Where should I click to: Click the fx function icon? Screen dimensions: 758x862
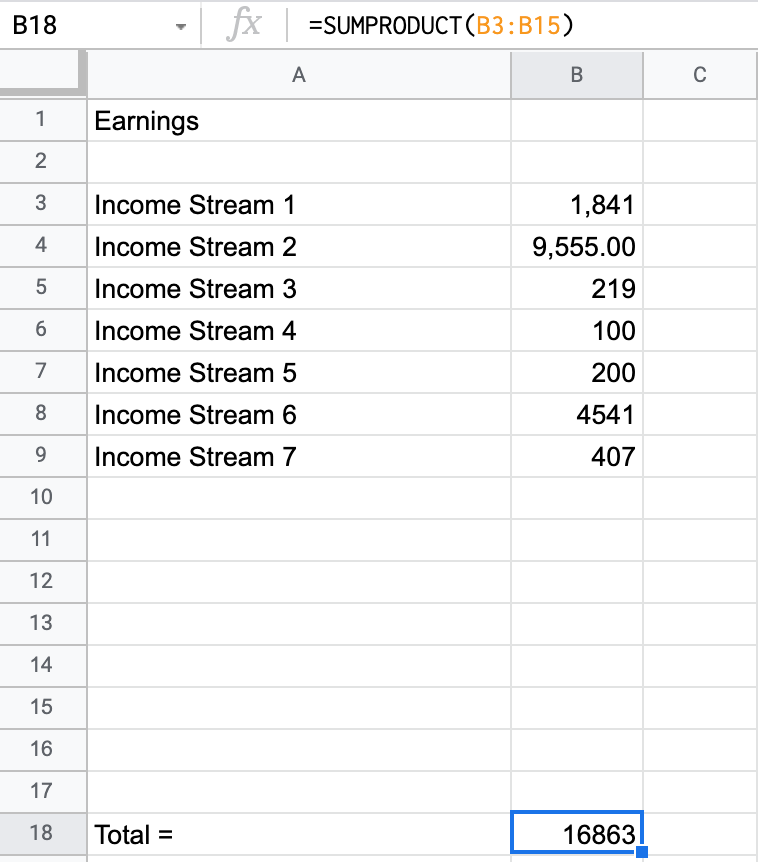click(244, 25)
